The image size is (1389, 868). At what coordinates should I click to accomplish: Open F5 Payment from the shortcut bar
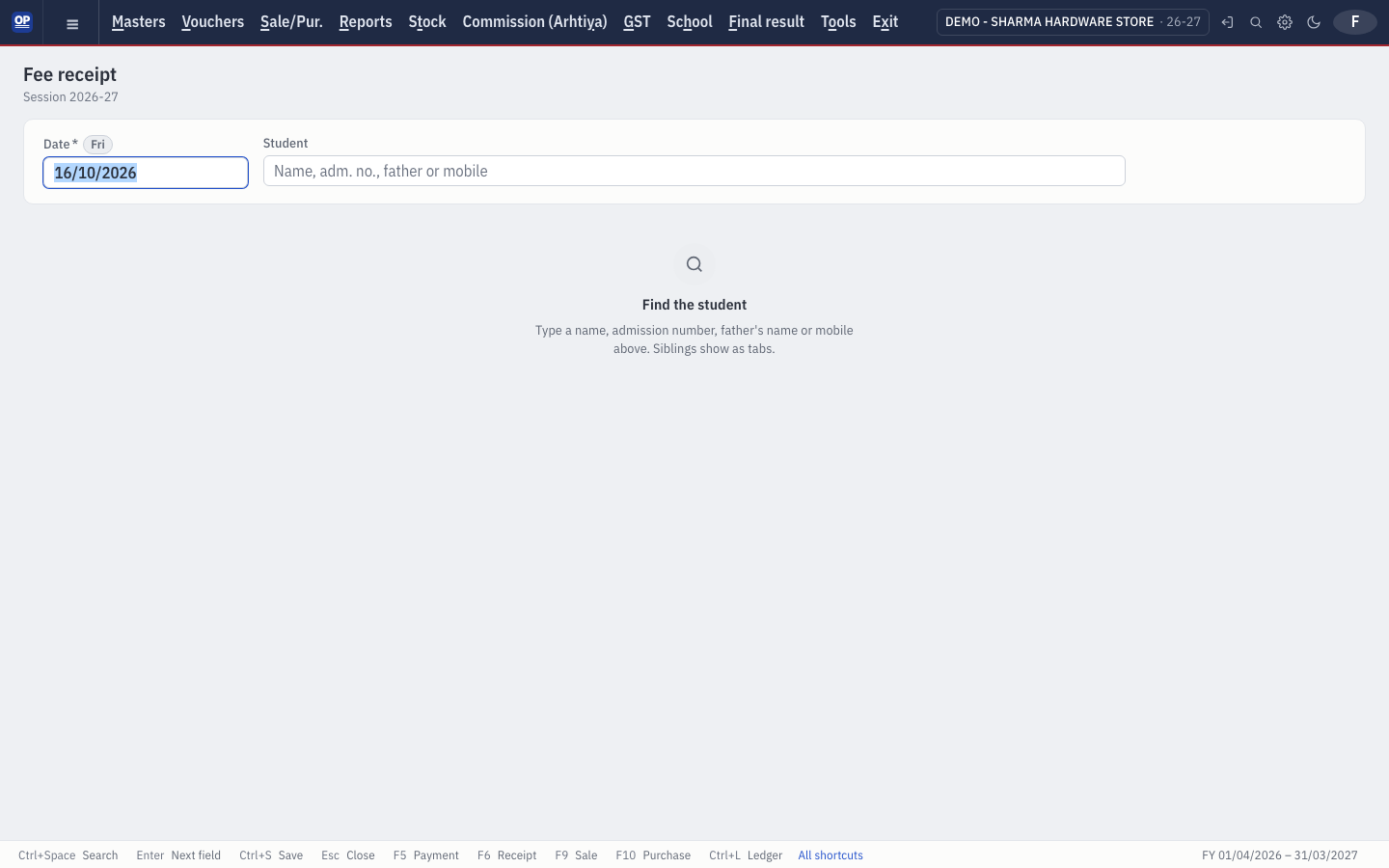(426, 855)
